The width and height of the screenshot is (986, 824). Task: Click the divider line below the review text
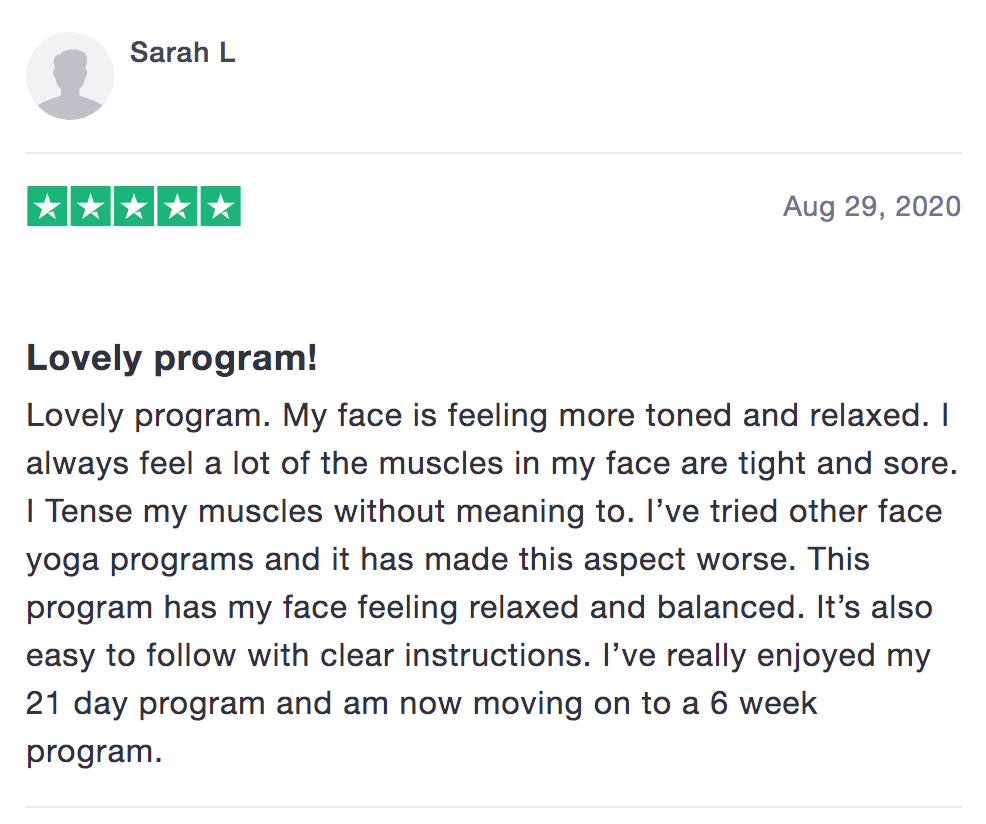[494, 807]
